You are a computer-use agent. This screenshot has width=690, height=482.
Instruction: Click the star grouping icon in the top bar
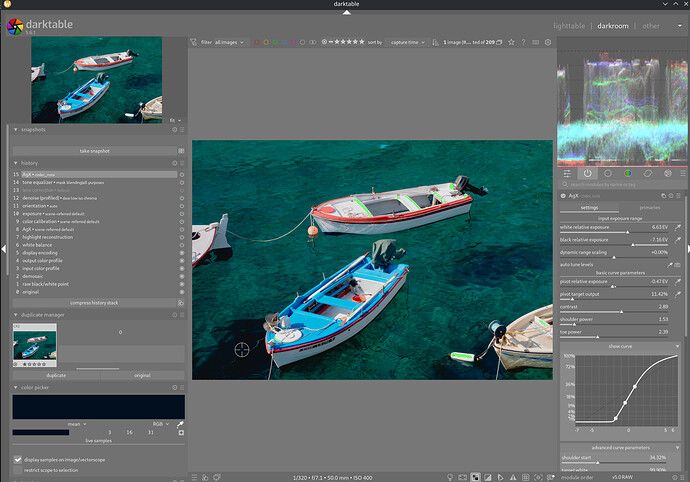pyautogui.click(x=511, y=42)
